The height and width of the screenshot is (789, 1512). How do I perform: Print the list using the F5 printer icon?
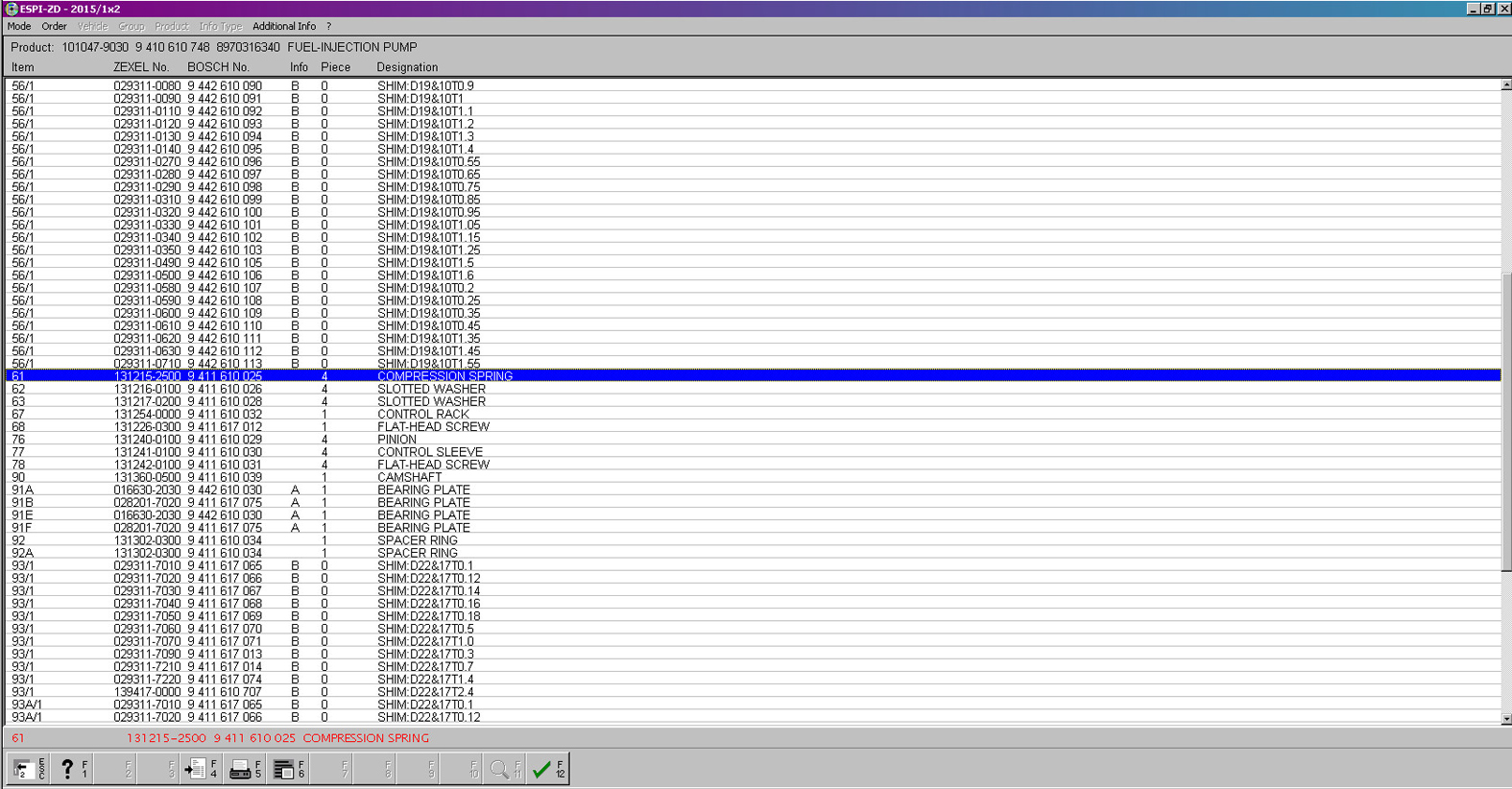pos(245,769)
